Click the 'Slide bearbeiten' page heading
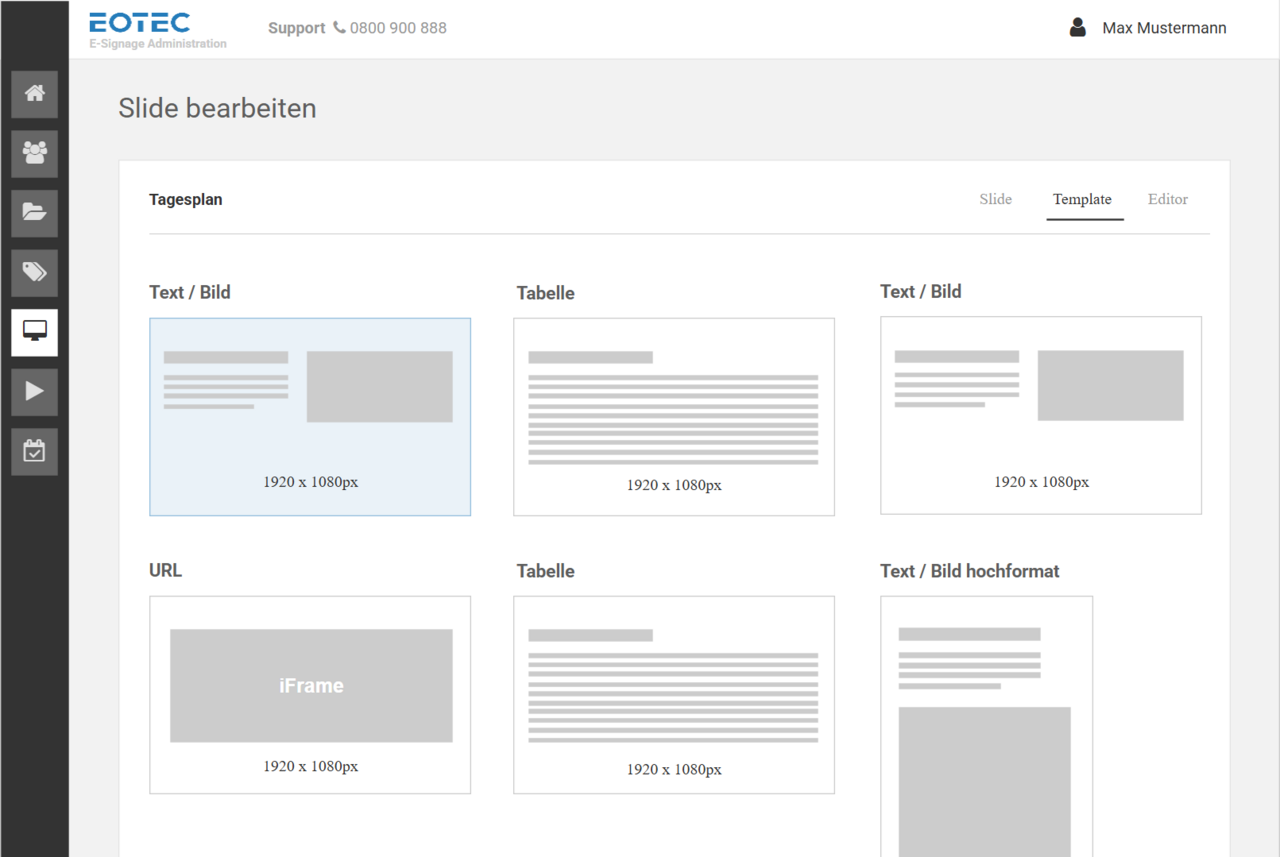1280x857 pixels. (x=217, y=108)
